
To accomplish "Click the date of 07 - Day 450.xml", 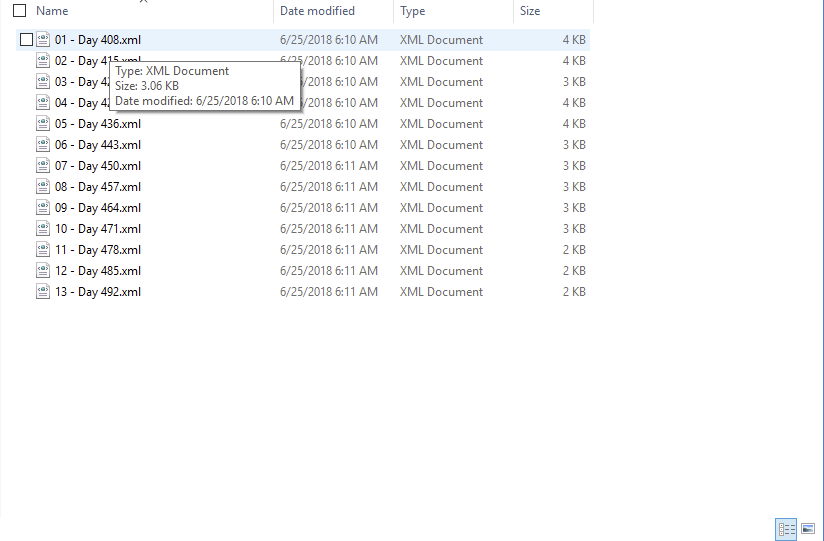I will click(x=328, y=166).
